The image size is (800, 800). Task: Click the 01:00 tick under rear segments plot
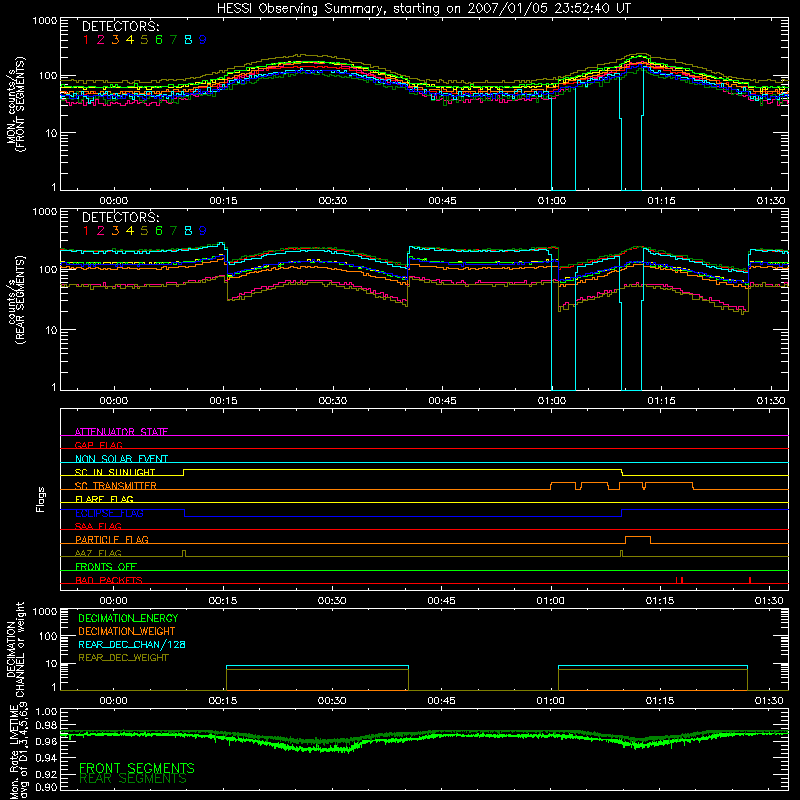[552, 401]
